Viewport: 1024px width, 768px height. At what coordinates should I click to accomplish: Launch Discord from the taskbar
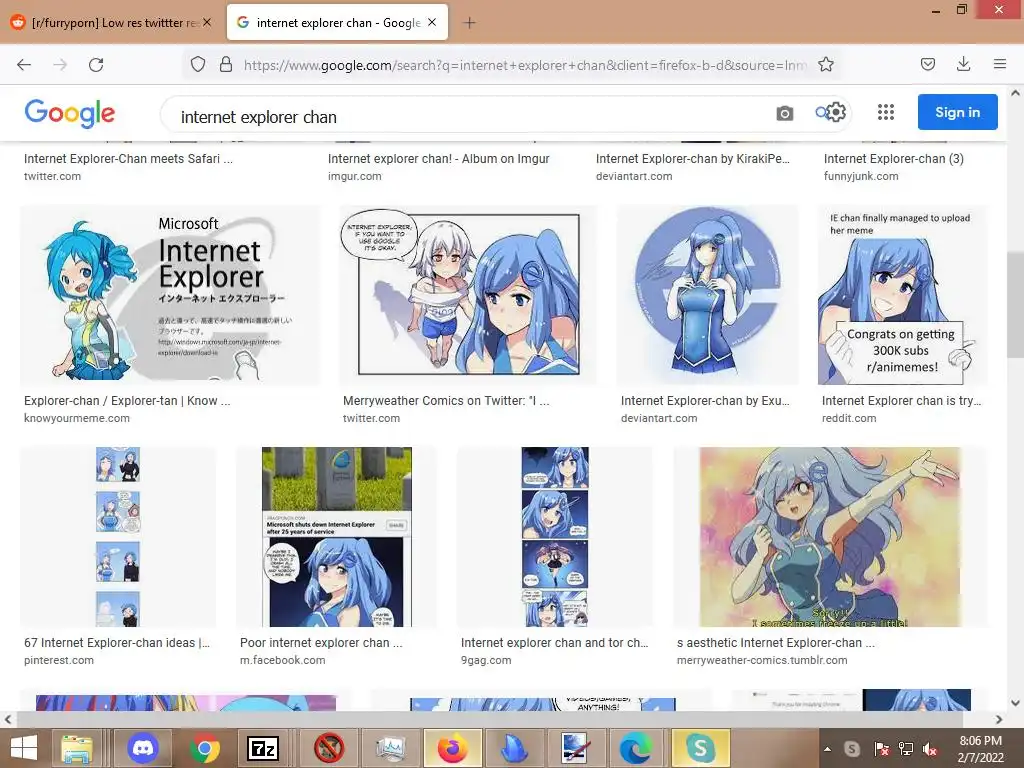pyautogui.click(x=142, y=748)
